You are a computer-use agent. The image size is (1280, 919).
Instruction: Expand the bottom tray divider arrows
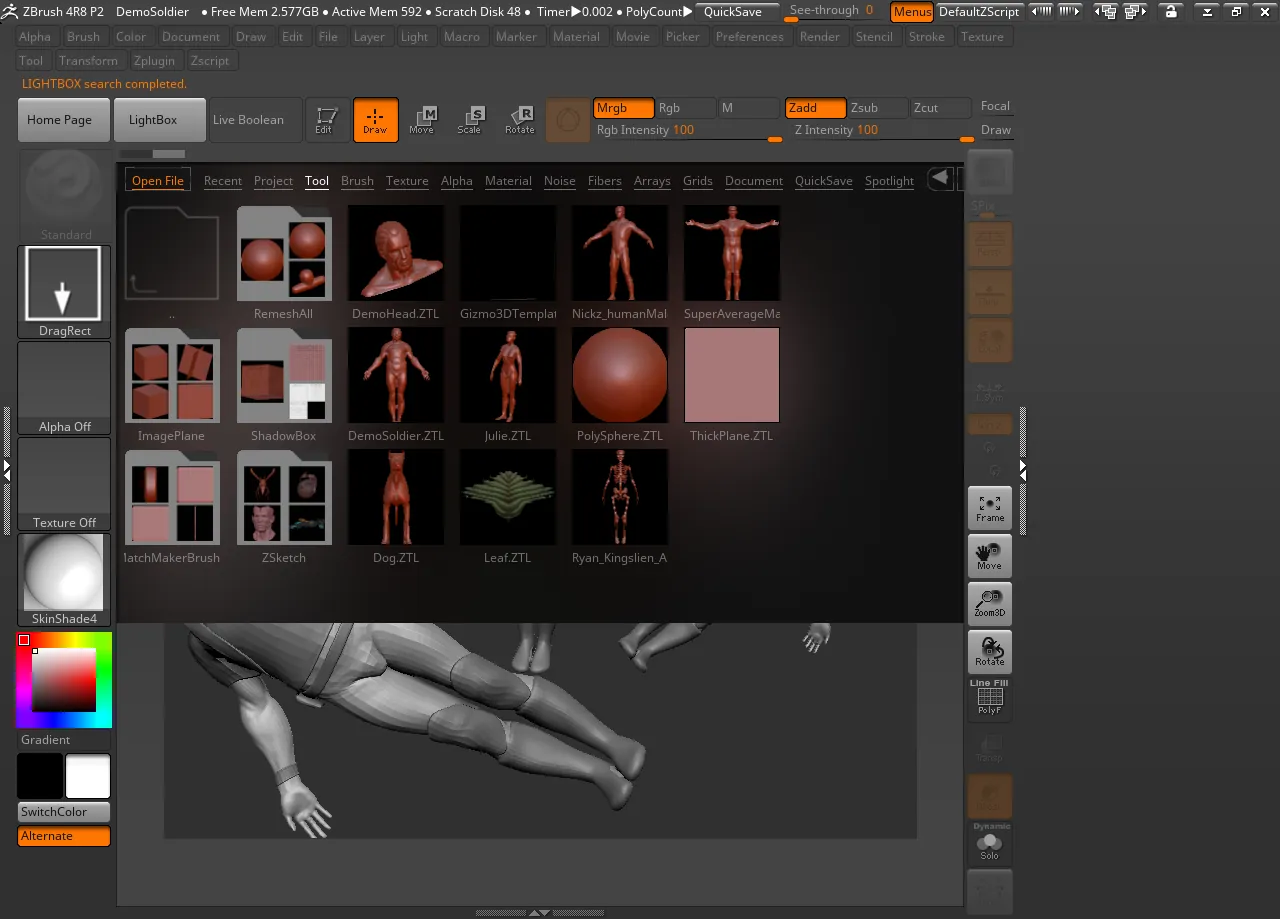(540, 912)
